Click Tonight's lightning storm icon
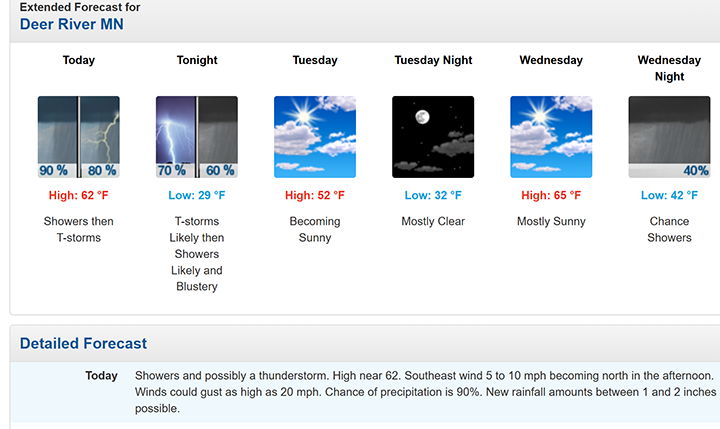The image size is (720, 429). click(197, 137)
